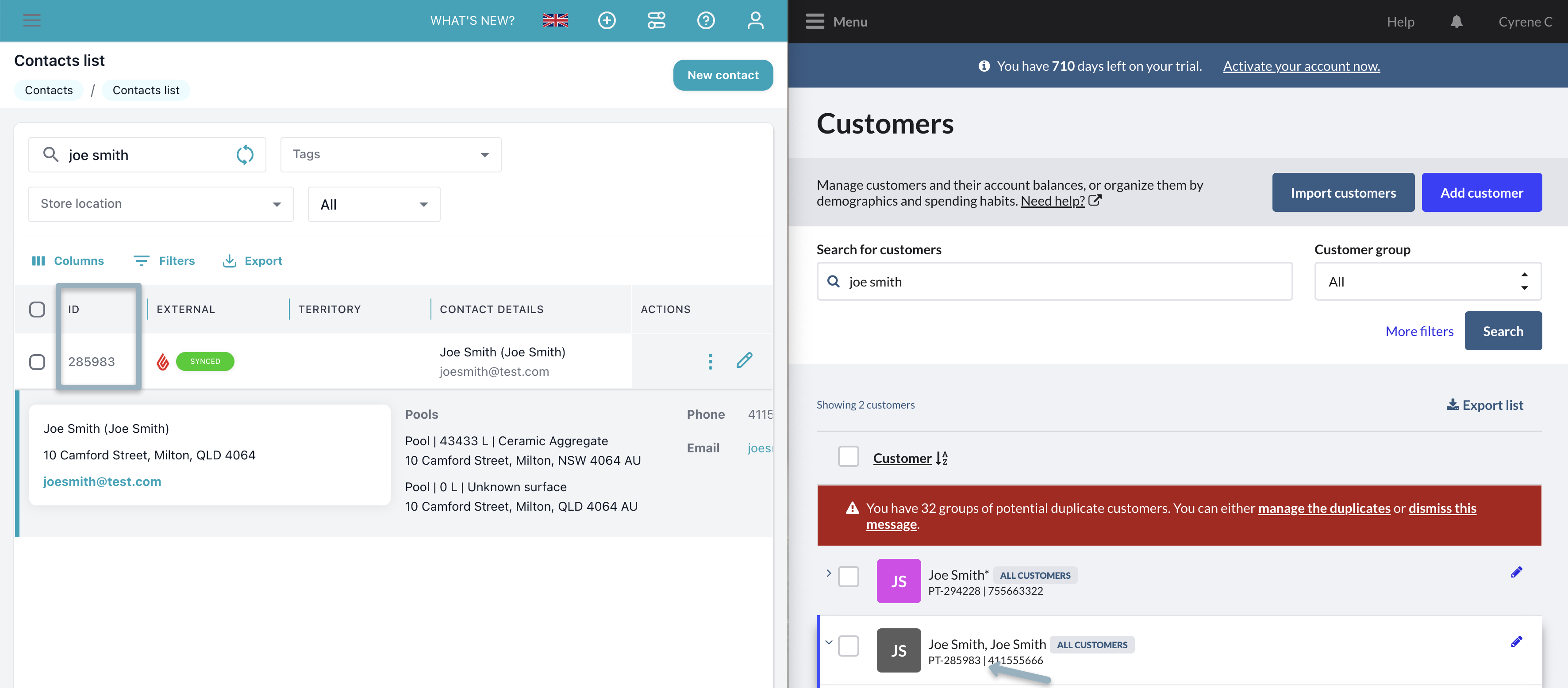Screen dimensions: 1568x688
Task: Click the UK flag language icon
Action: pyautogui.click(x=555, y=21)
